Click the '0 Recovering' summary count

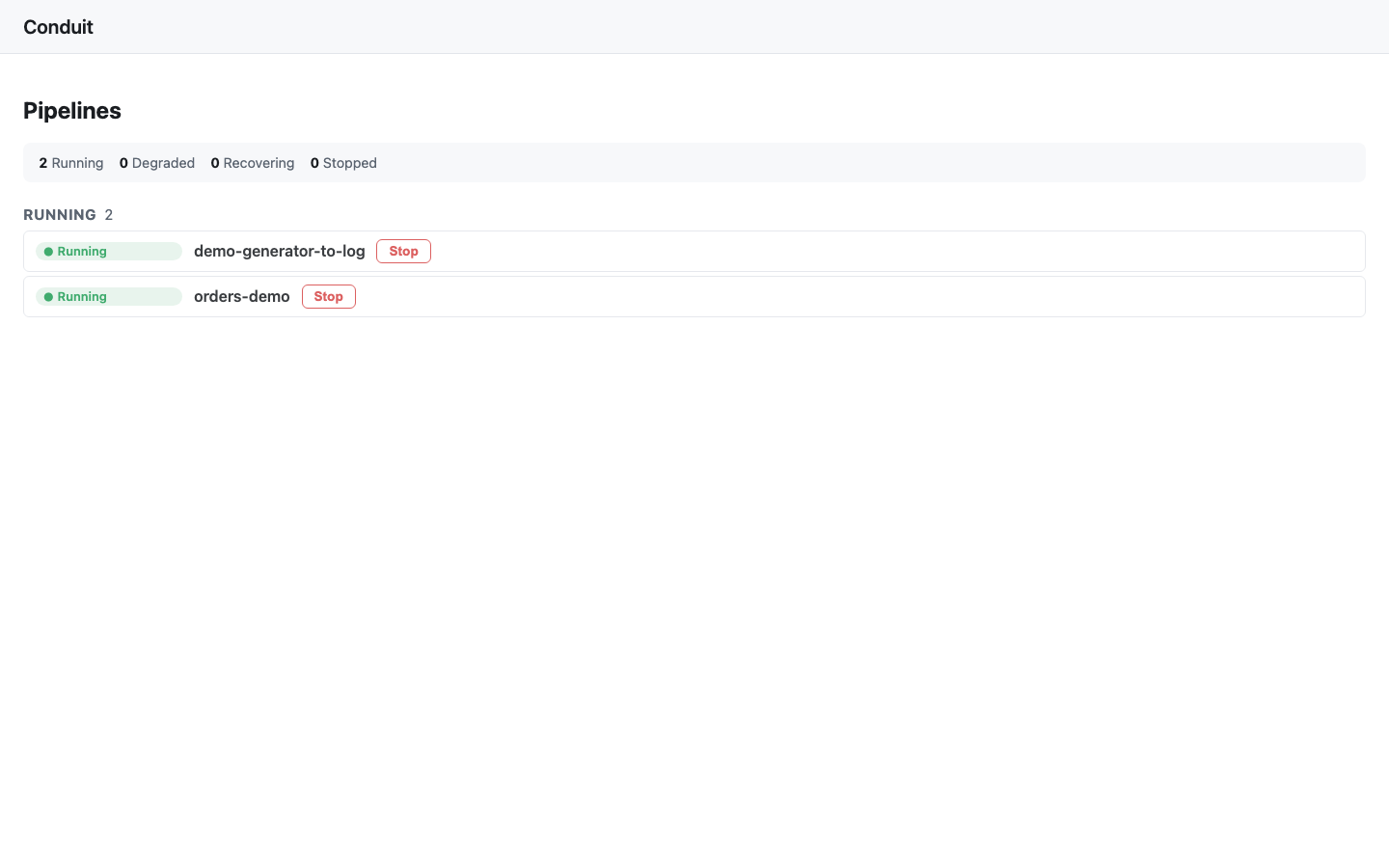[x=253, y=163]
